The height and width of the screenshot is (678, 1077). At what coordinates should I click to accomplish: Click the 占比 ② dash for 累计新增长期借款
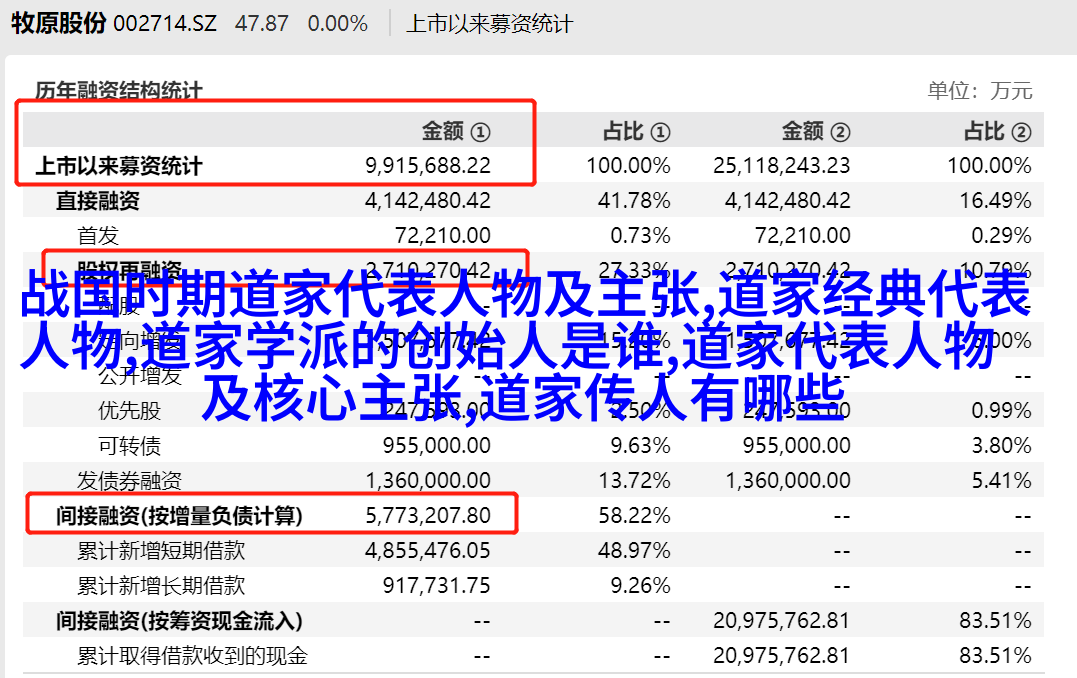(x=1023, y=587)
